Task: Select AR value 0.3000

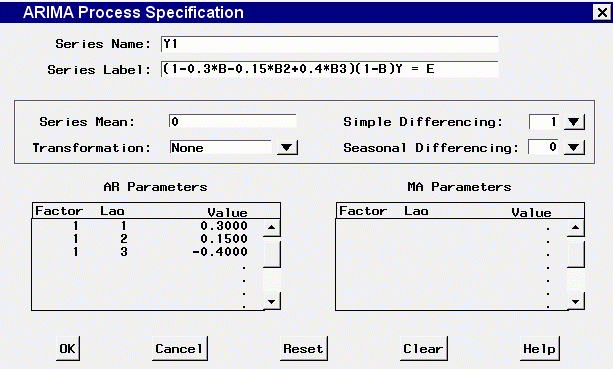Action: coord(224,226)
